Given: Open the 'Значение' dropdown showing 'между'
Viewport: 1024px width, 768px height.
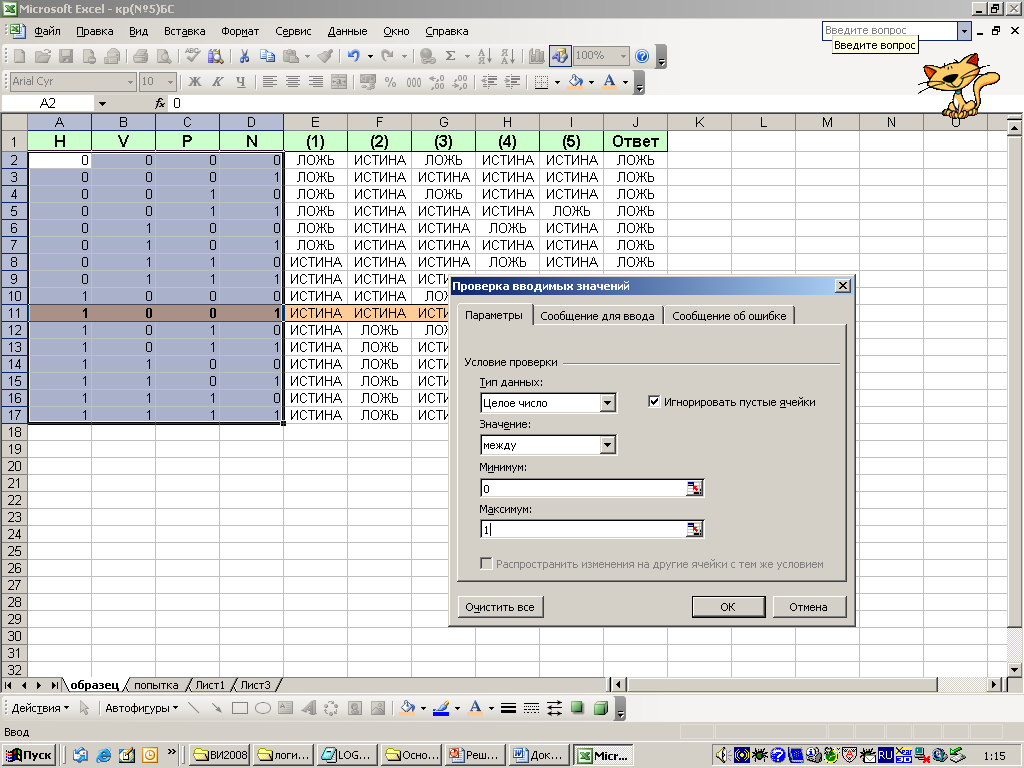Looking at the screenshot, I should 607,446.
